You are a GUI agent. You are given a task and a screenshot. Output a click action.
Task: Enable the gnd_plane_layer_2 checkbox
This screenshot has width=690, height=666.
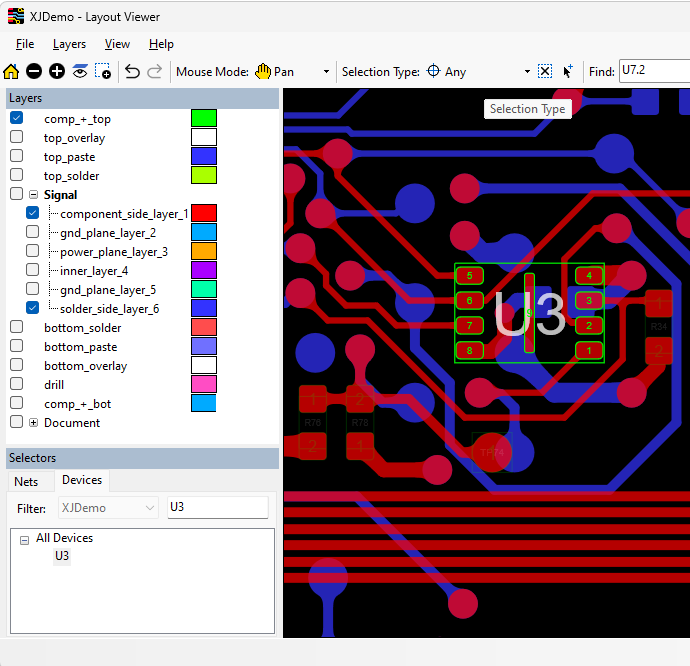pyautogui.click(x=33, y=232)
